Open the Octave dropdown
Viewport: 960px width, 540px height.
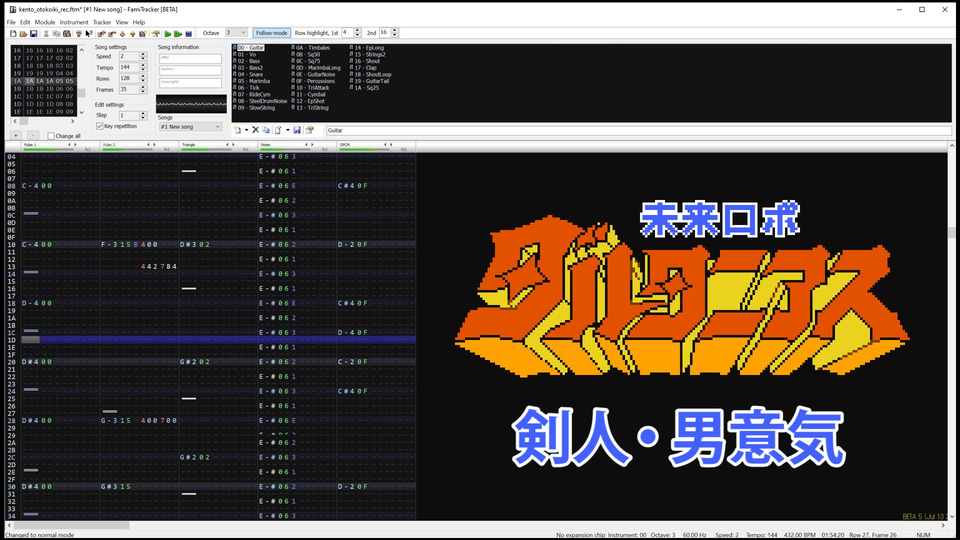click(x=236, y=33)
